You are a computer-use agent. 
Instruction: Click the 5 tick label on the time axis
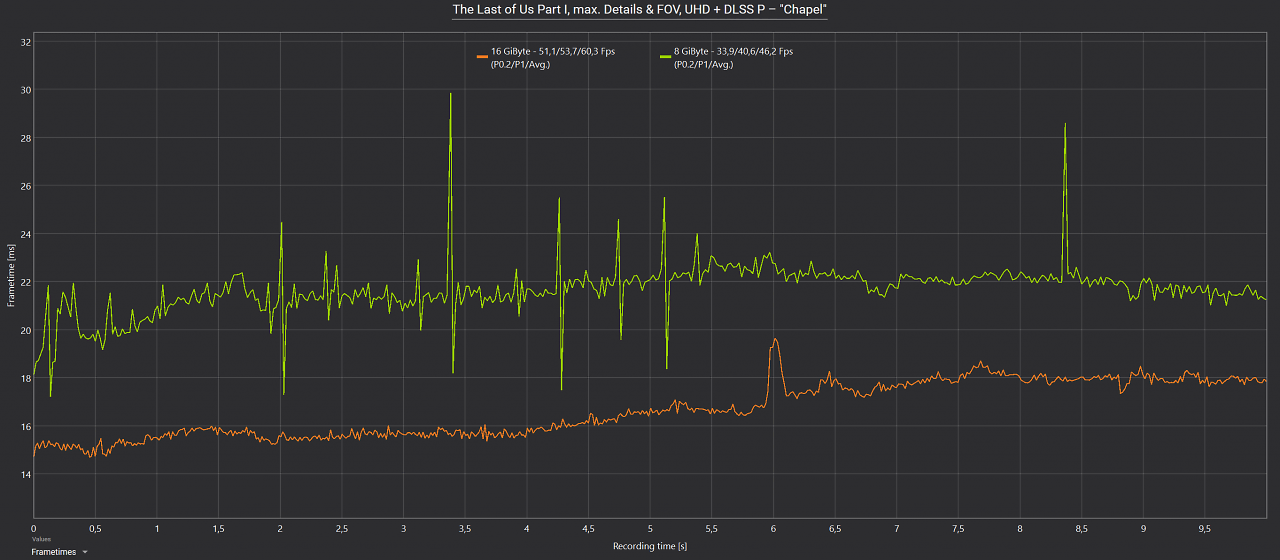pyautogui.click(x=650, y=528)
